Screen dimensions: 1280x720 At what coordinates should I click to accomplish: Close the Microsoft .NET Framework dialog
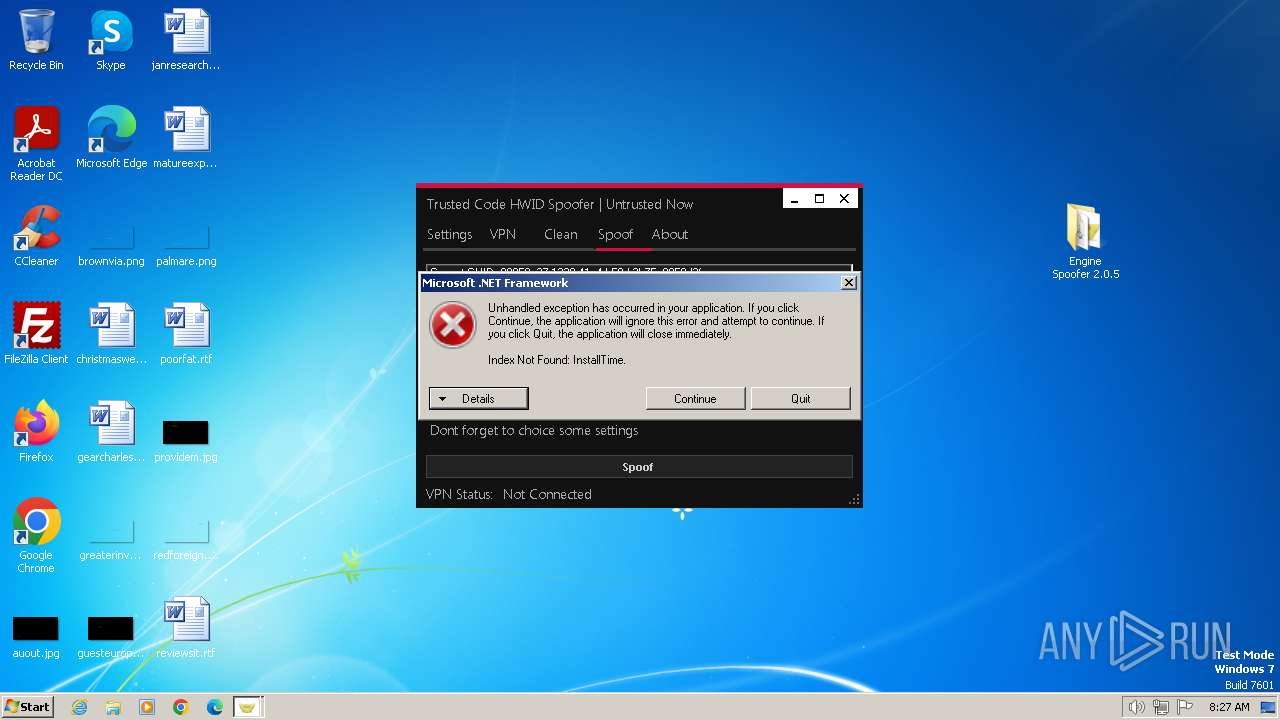[848, 283]
